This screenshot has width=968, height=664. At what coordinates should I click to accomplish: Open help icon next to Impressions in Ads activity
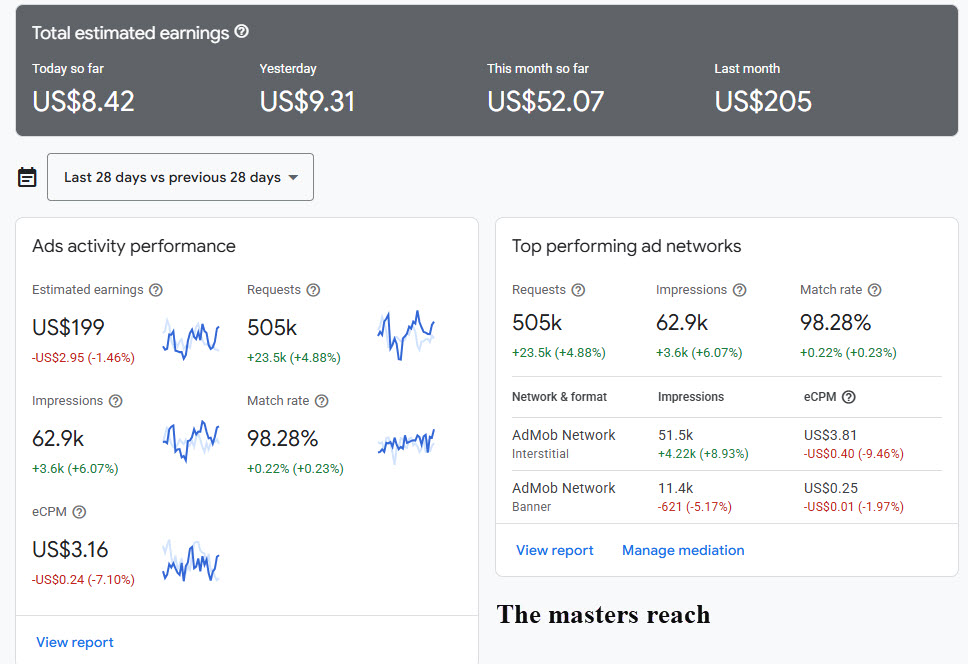pos(115,401)
